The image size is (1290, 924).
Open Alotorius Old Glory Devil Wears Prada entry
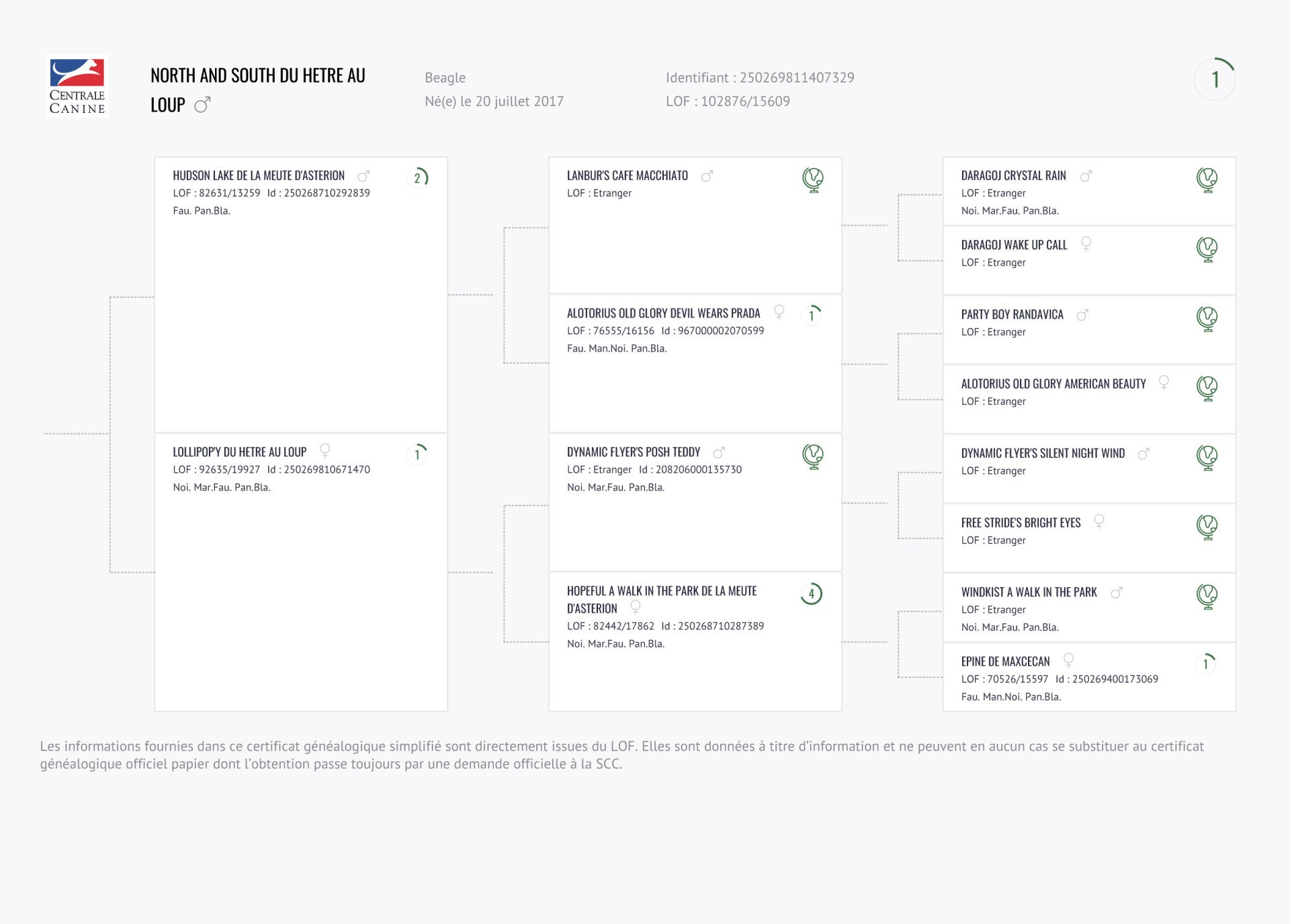click(x=663, y=314)
